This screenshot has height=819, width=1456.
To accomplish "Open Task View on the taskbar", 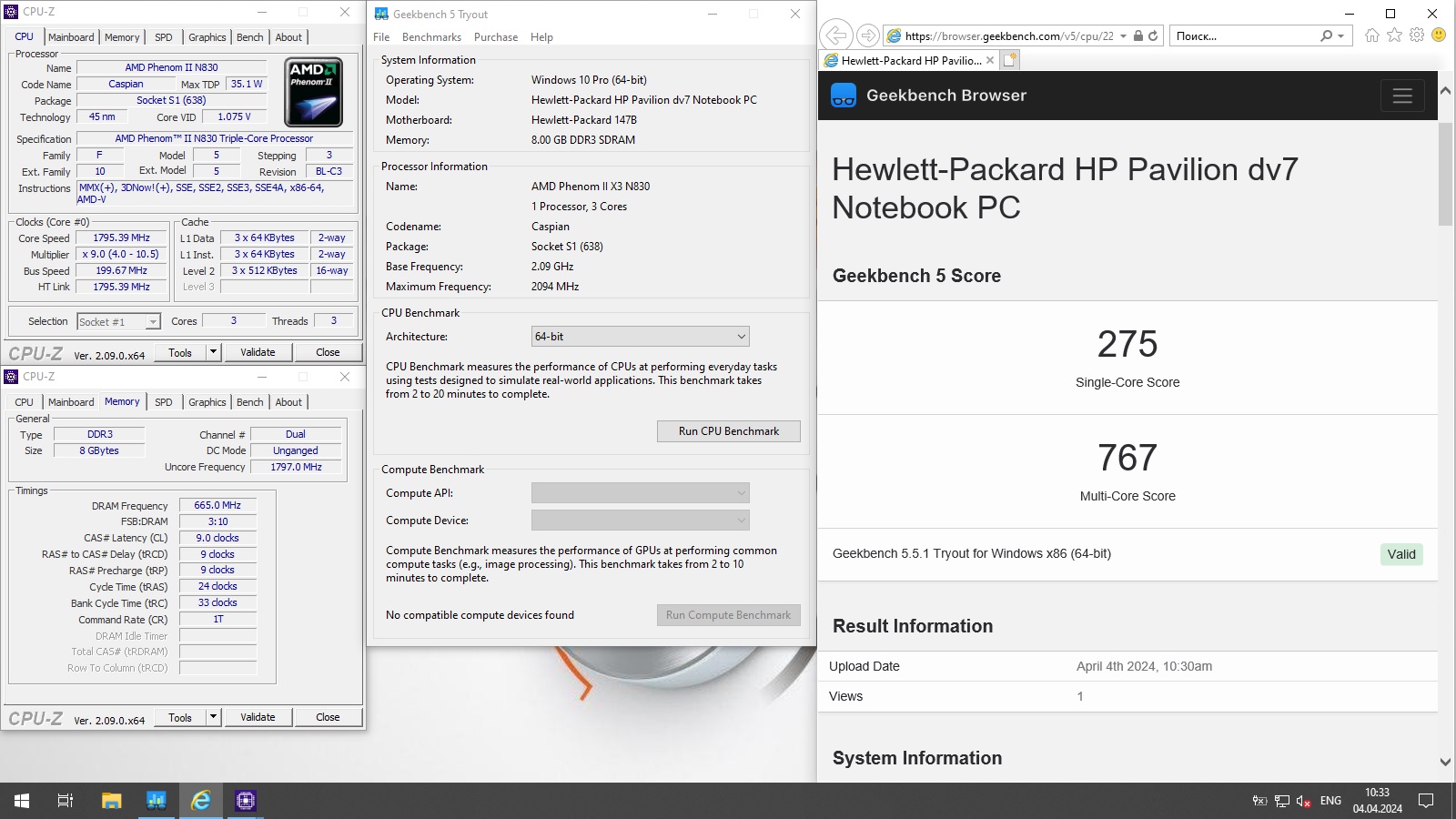I will [x=66, y=801].
